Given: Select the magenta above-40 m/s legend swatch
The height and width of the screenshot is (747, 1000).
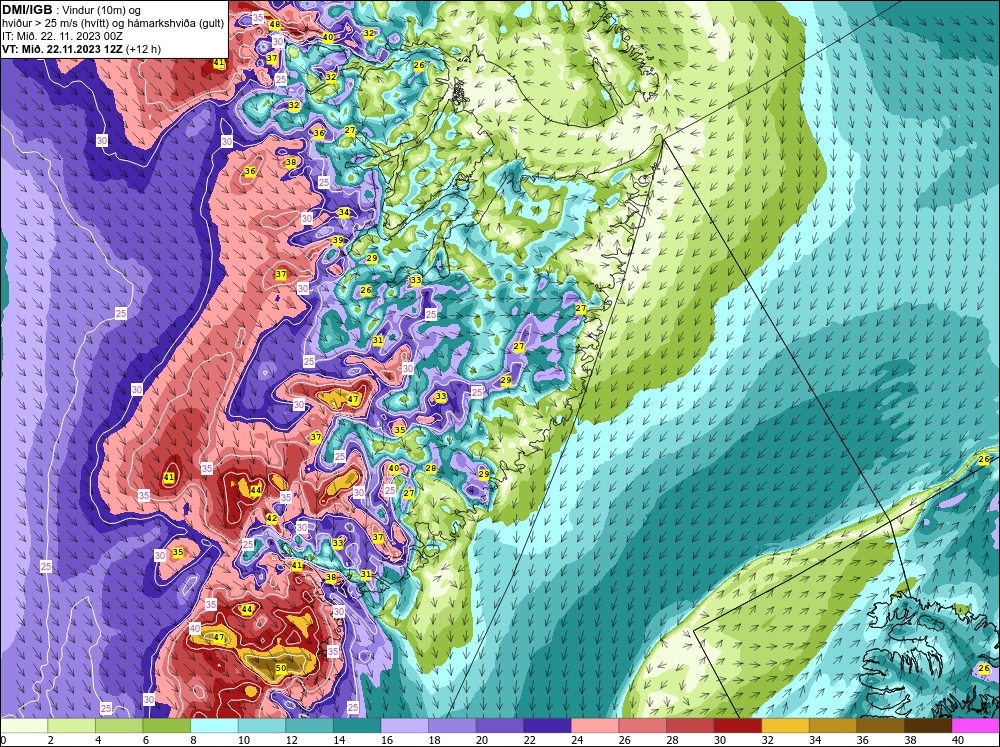Looking at the screenshot, I should (x=975, y=725).
